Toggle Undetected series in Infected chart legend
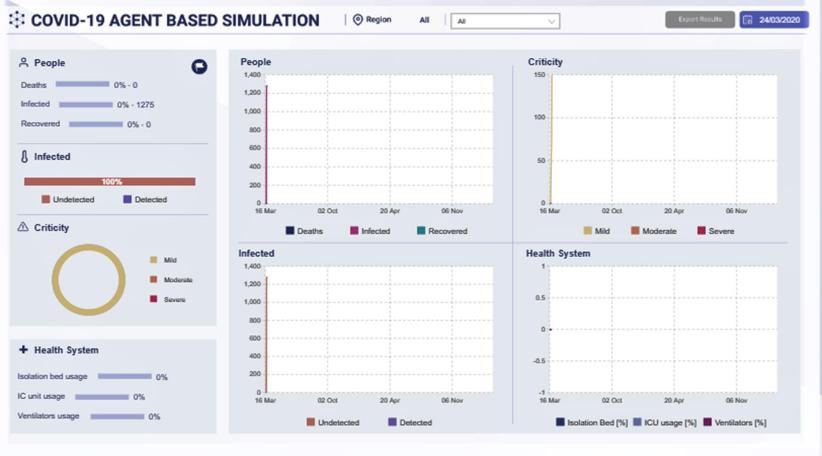This screenshot has width=822, height=456. pos(333,422)
